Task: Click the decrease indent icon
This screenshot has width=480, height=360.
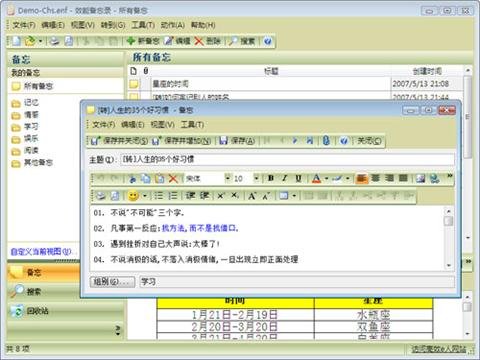Action: click(190, 196)
